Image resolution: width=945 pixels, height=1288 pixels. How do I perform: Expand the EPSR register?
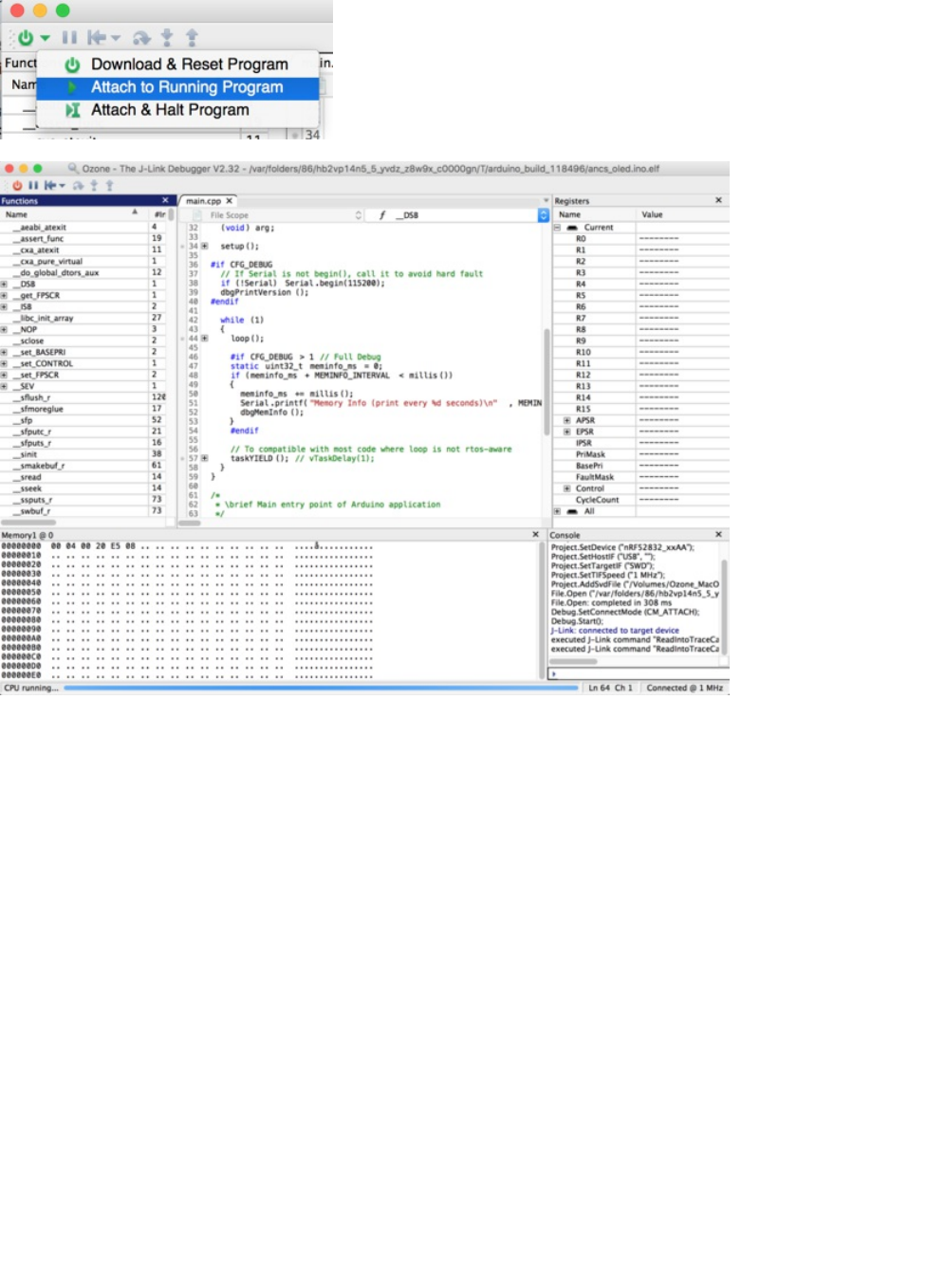coord(567,432)
